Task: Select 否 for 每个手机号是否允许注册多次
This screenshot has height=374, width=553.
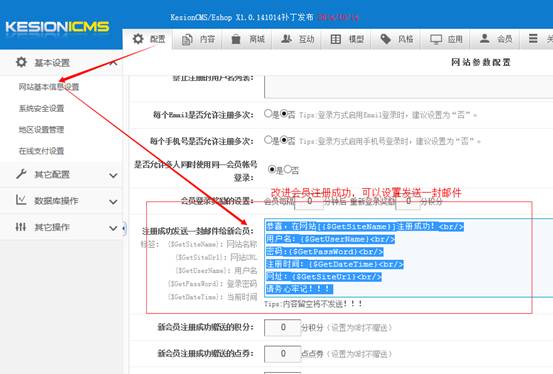Action: coord(284,140)
